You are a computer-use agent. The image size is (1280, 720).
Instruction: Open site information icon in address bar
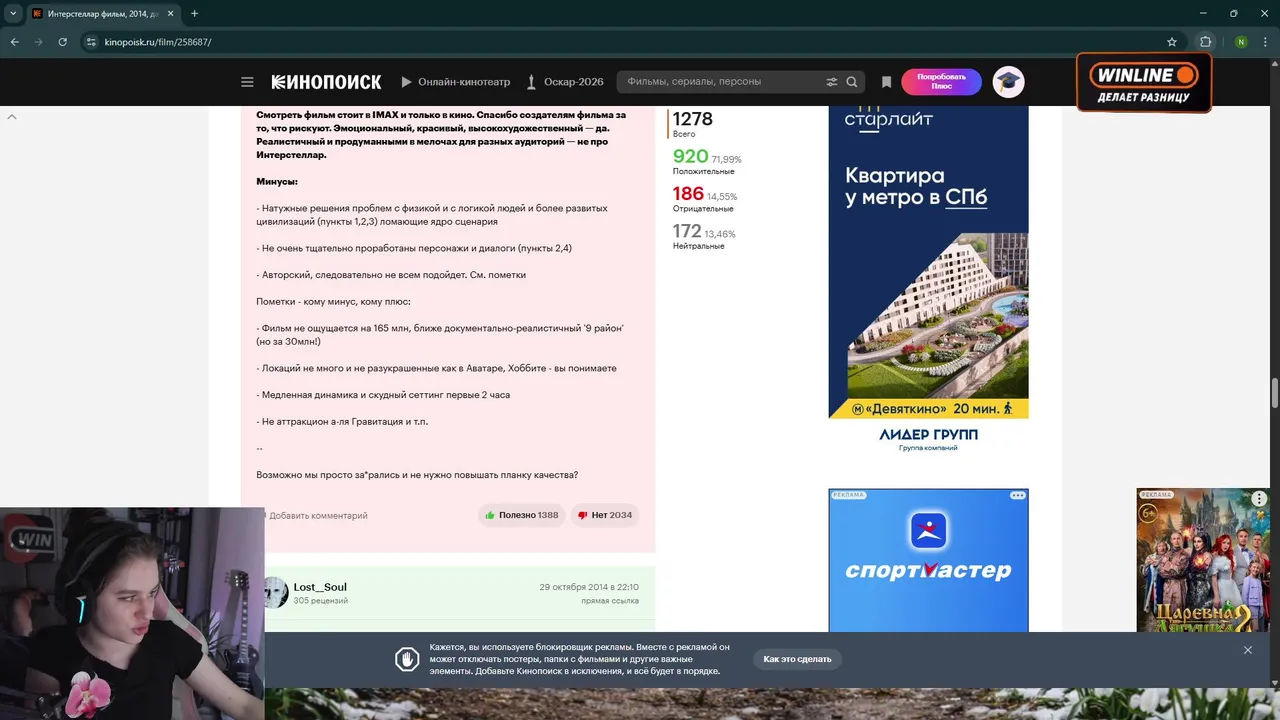(91, 42)
